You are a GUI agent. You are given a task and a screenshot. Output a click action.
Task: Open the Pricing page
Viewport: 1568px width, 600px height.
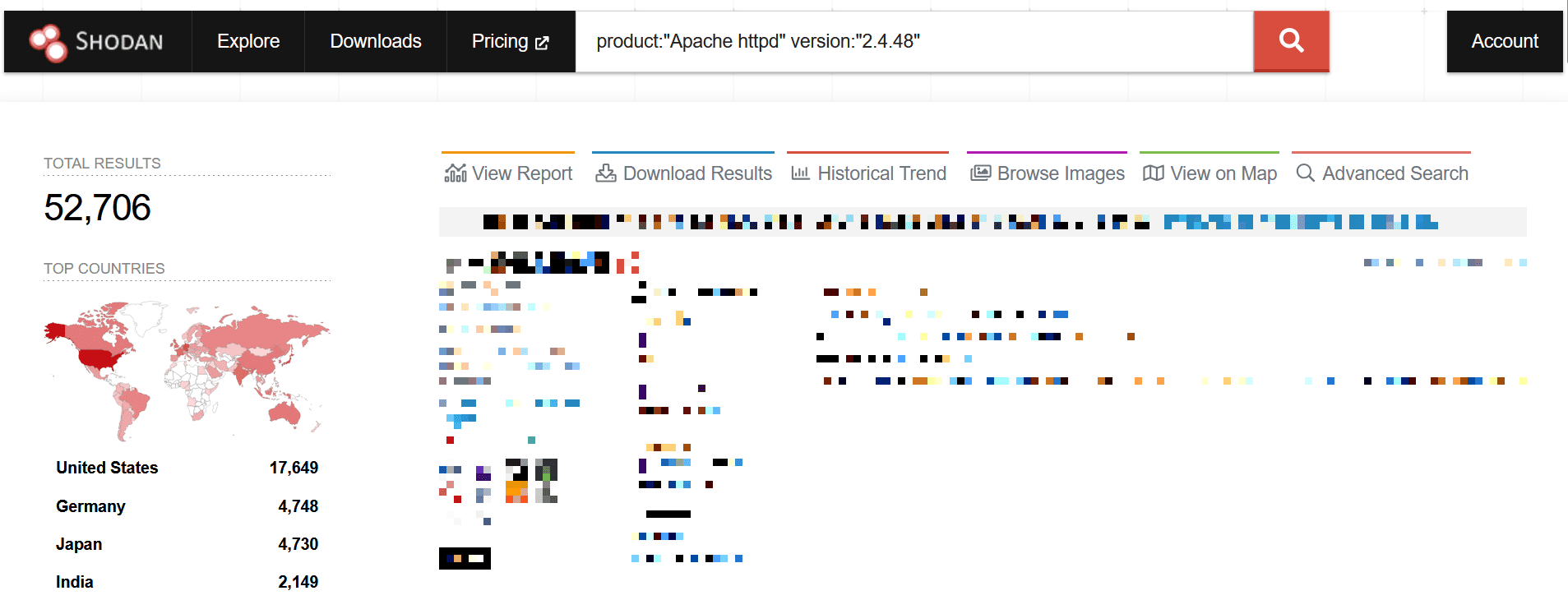[x=510, y=41]
